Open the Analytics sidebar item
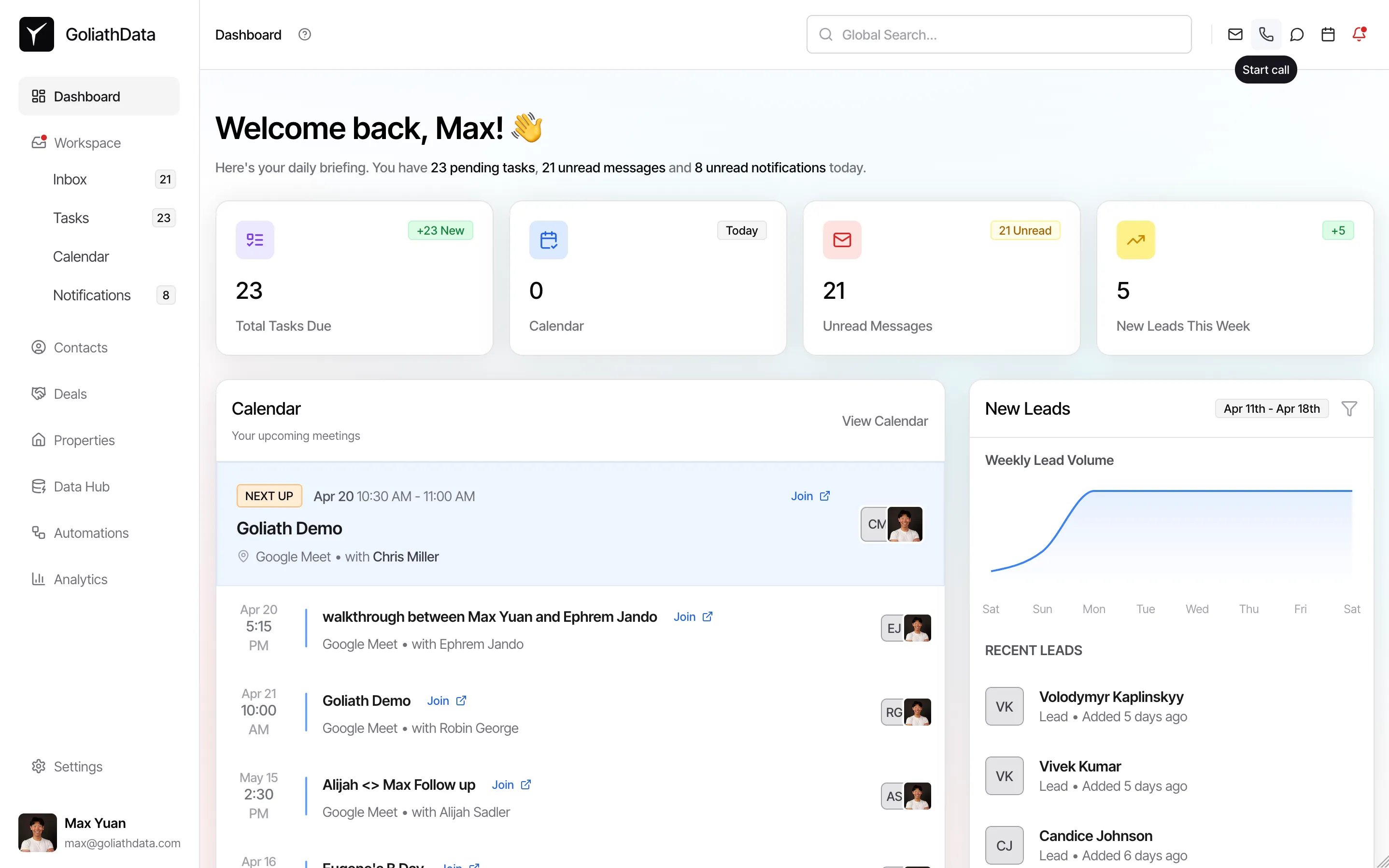Viewport: 1389px width, 868px height. point(80,579)
